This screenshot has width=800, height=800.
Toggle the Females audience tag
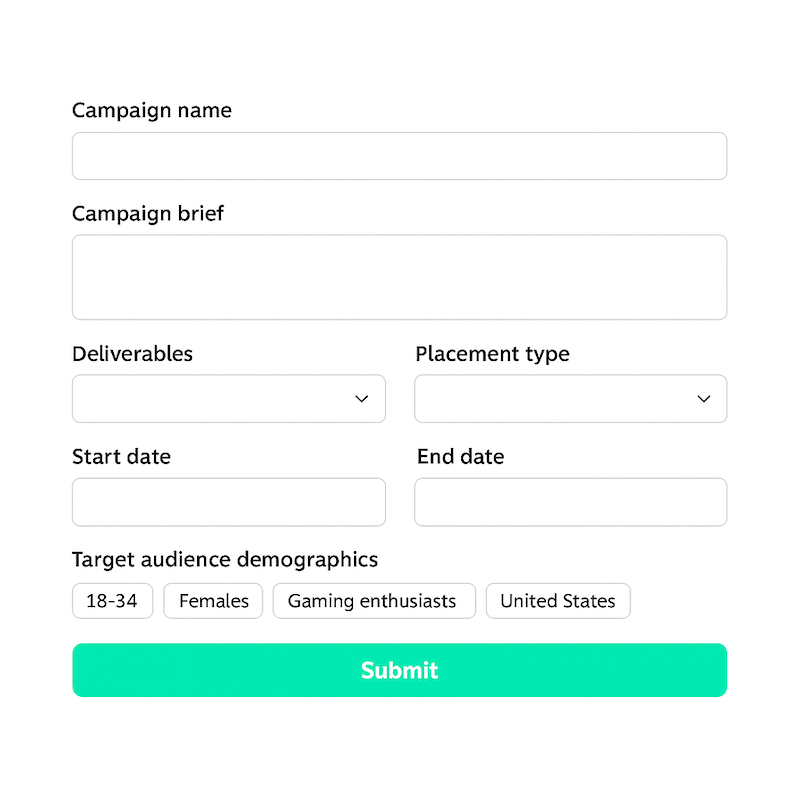pyautogui.click(x=213, y=601)
